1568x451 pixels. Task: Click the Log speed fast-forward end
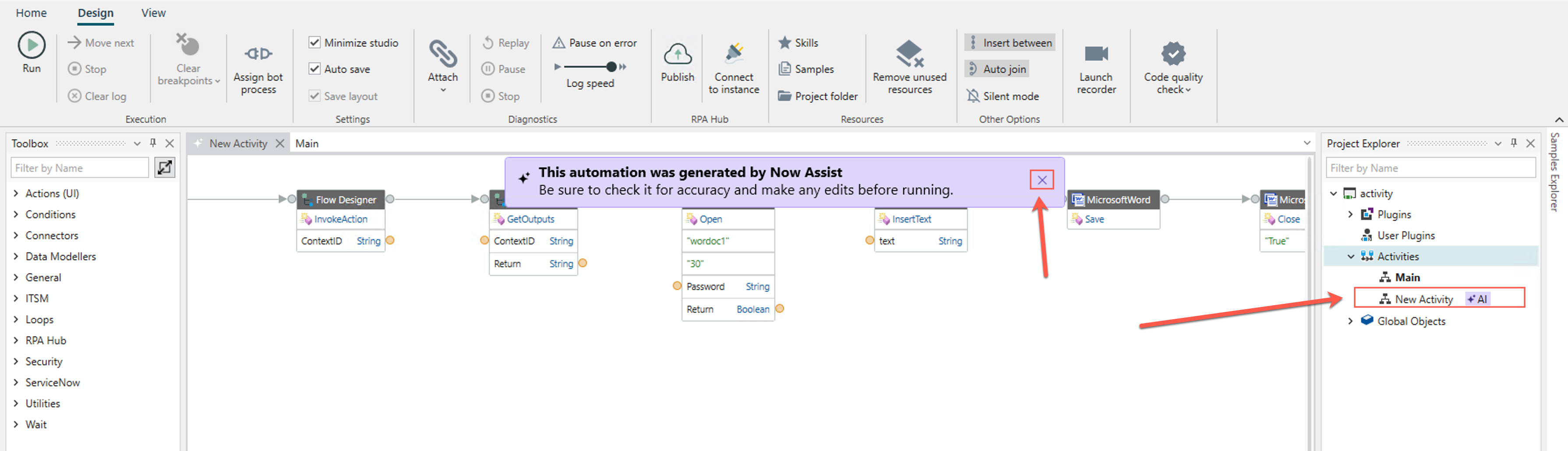(623, 67)
